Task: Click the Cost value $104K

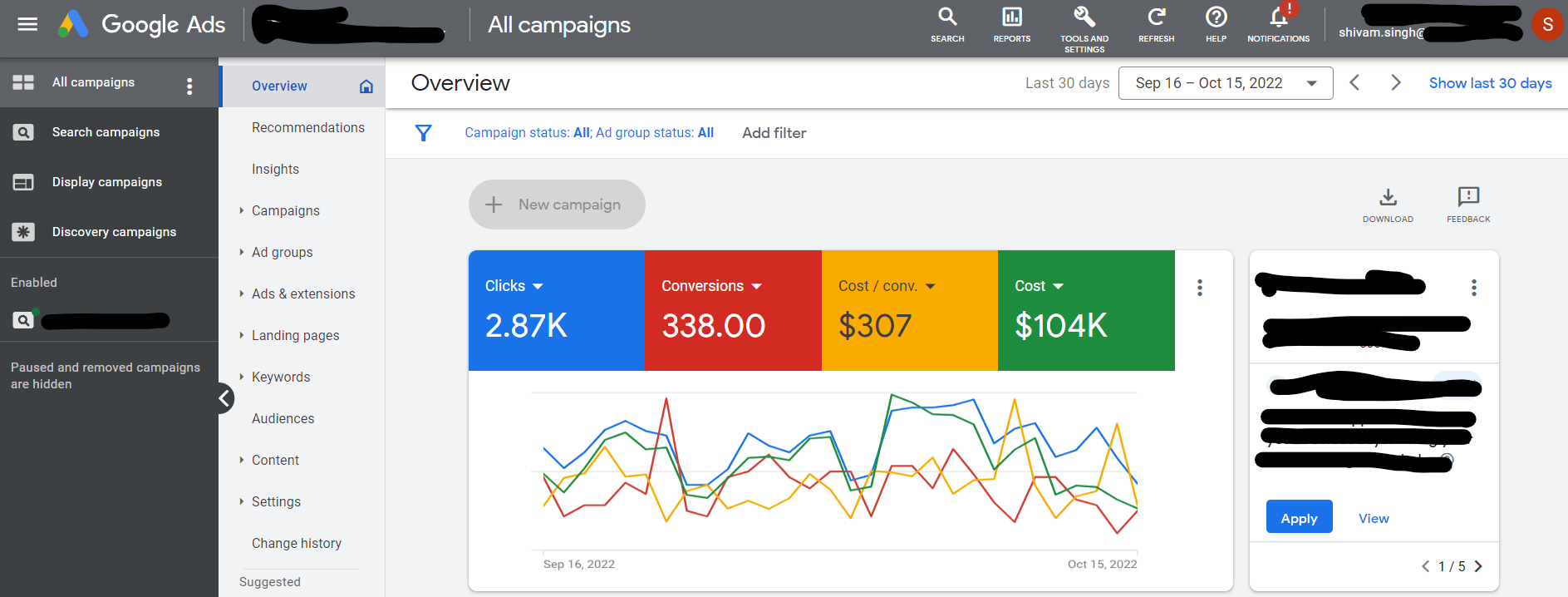Action: coord(1061,326)
